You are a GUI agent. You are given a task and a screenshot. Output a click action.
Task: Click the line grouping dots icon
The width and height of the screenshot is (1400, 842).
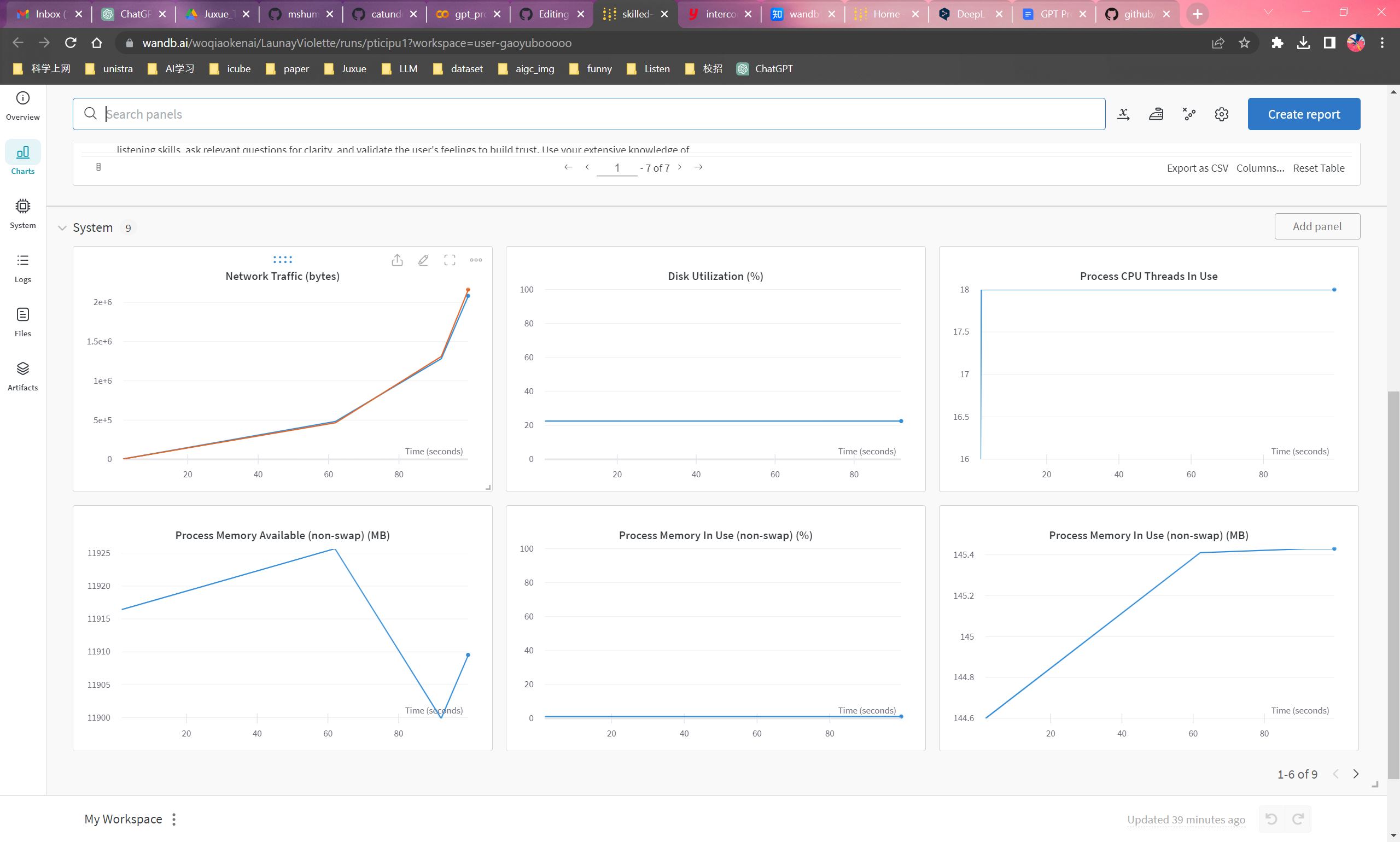click(x=1189, y=114)
